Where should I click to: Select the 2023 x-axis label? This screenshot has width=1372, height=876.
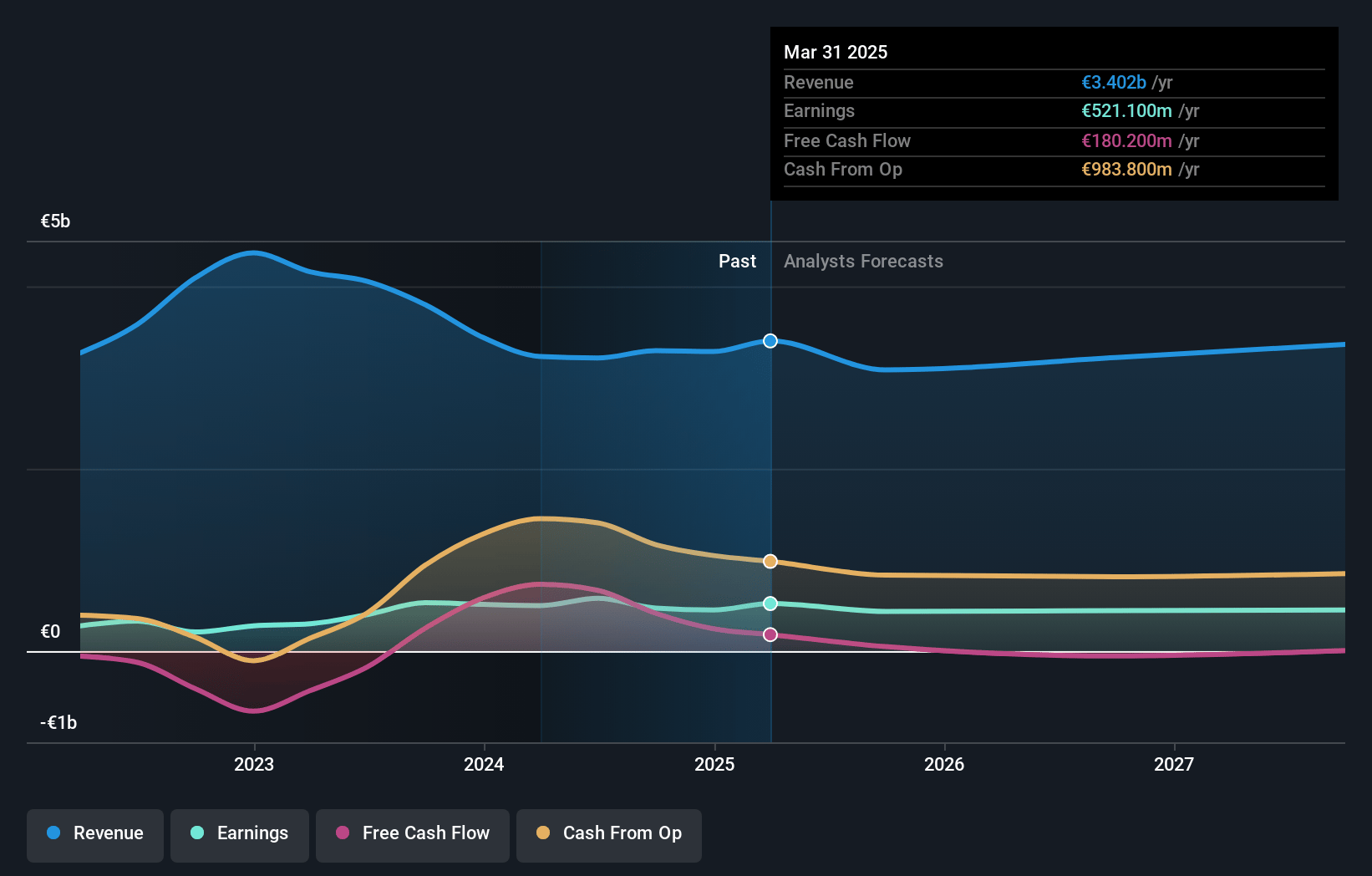coord(254,764)
